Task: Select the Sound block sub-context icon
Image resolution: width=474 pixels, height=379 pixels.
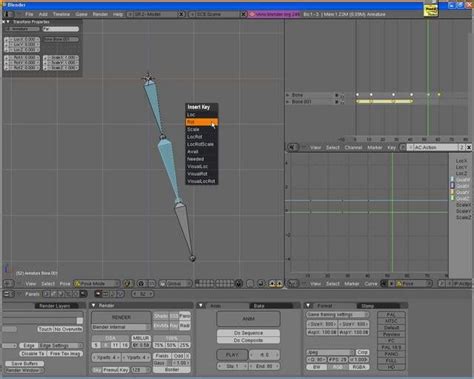Action: coord(120,294)
